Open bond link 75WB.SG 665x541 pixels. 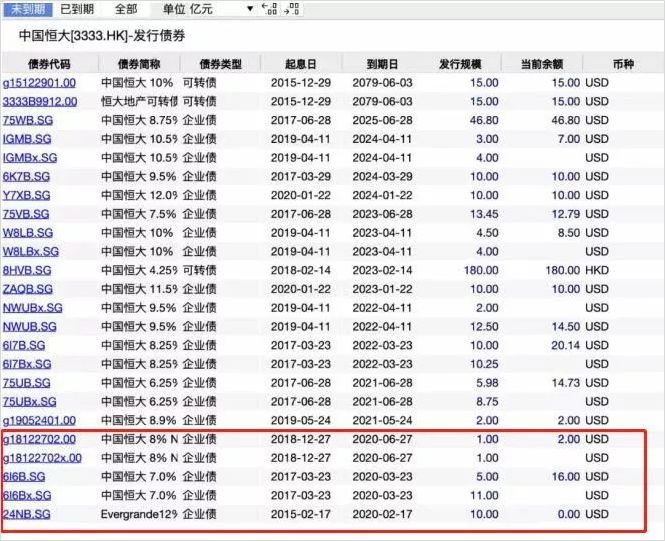point(28,120)
